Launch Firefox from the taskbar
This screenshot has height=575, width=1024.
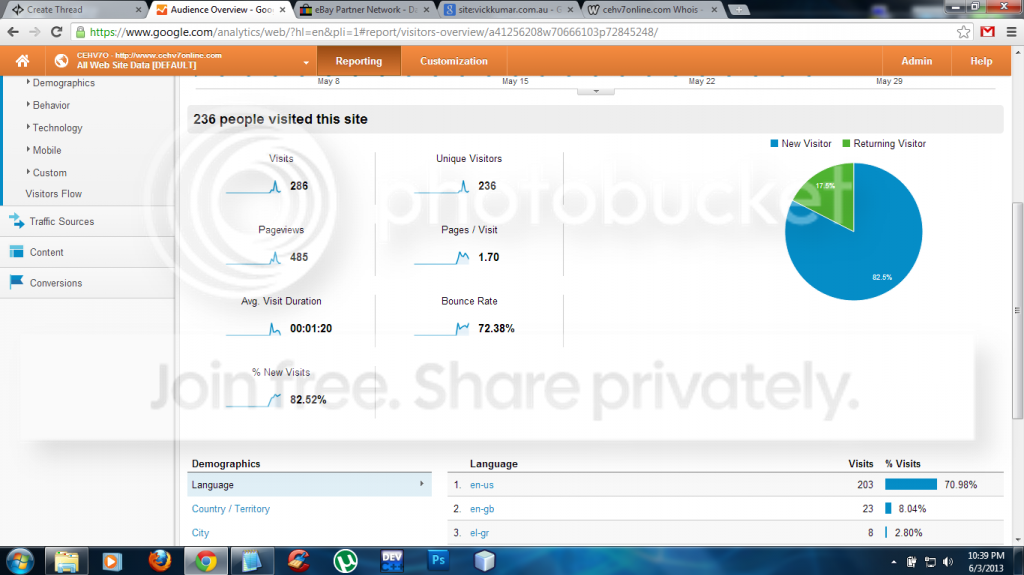pos(159,561)
